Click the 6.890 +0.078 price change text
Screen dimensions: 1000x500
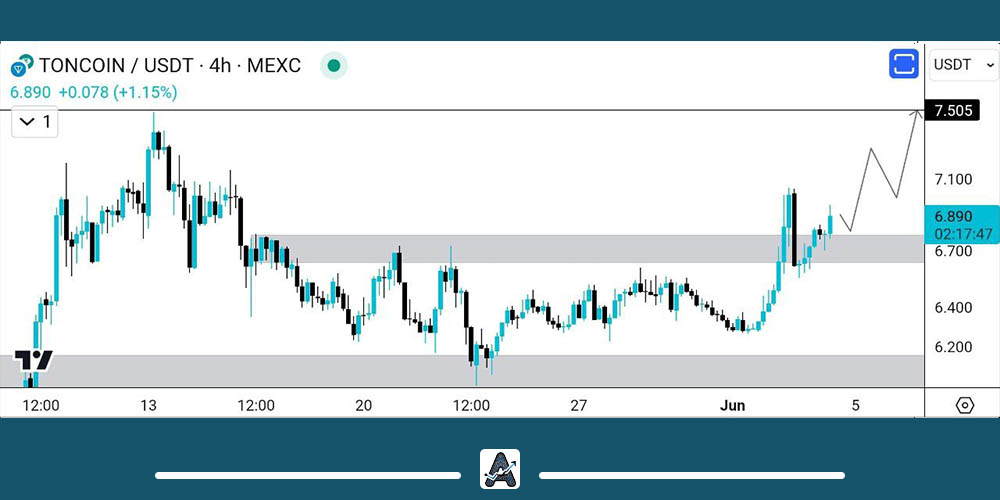tap(94, 92)
